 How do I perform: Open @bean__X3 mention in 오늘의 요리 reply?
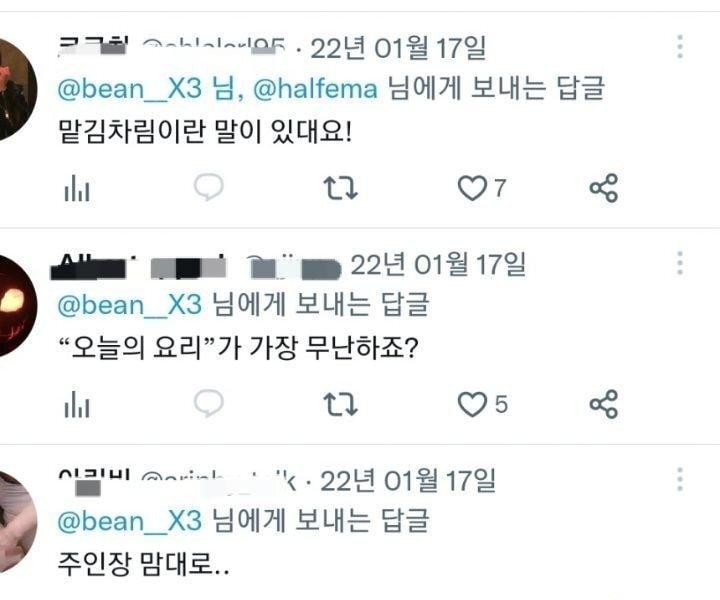130,305
